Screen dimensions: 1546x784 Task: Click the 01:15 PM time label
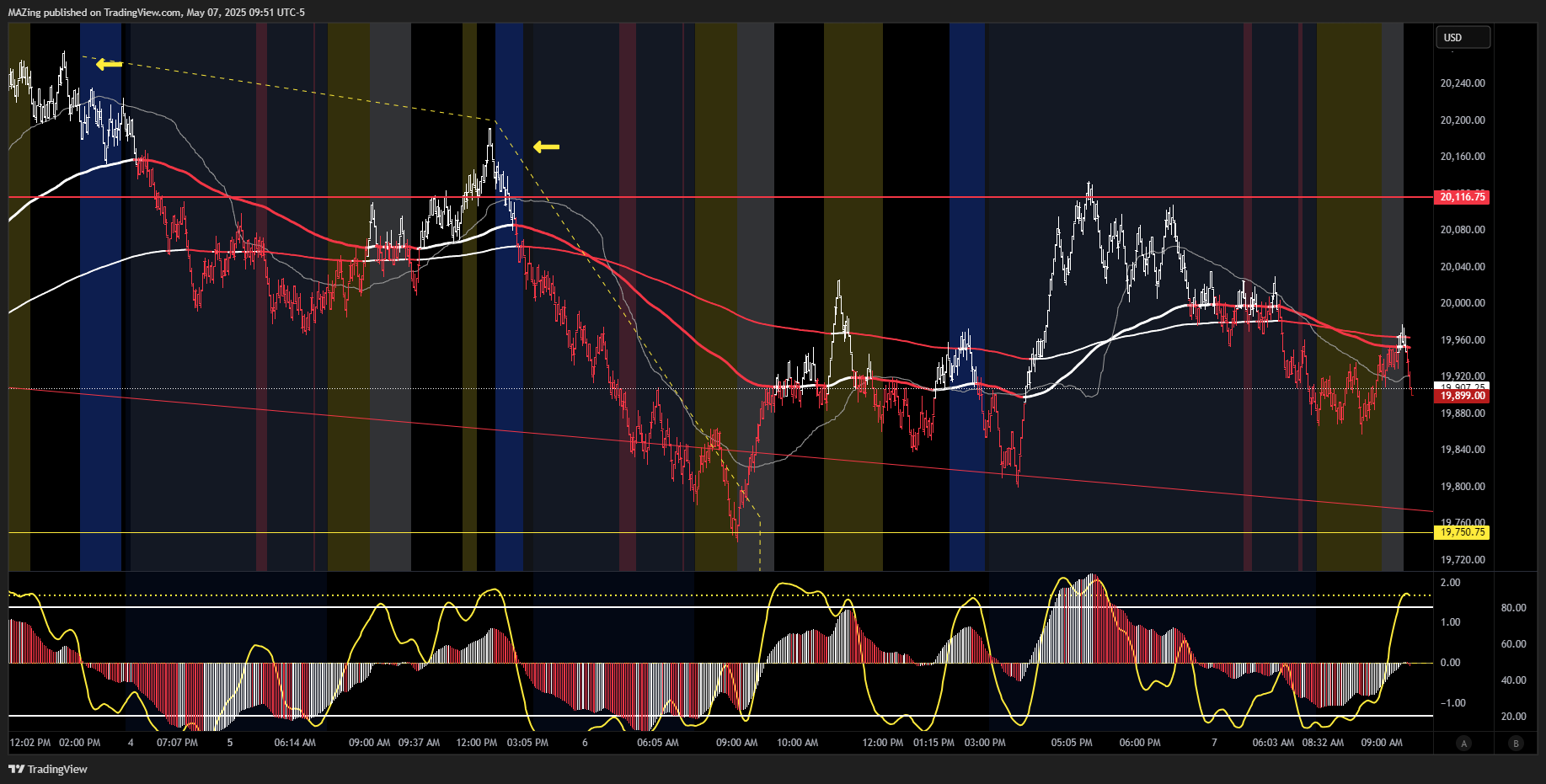tap(933, 743)
